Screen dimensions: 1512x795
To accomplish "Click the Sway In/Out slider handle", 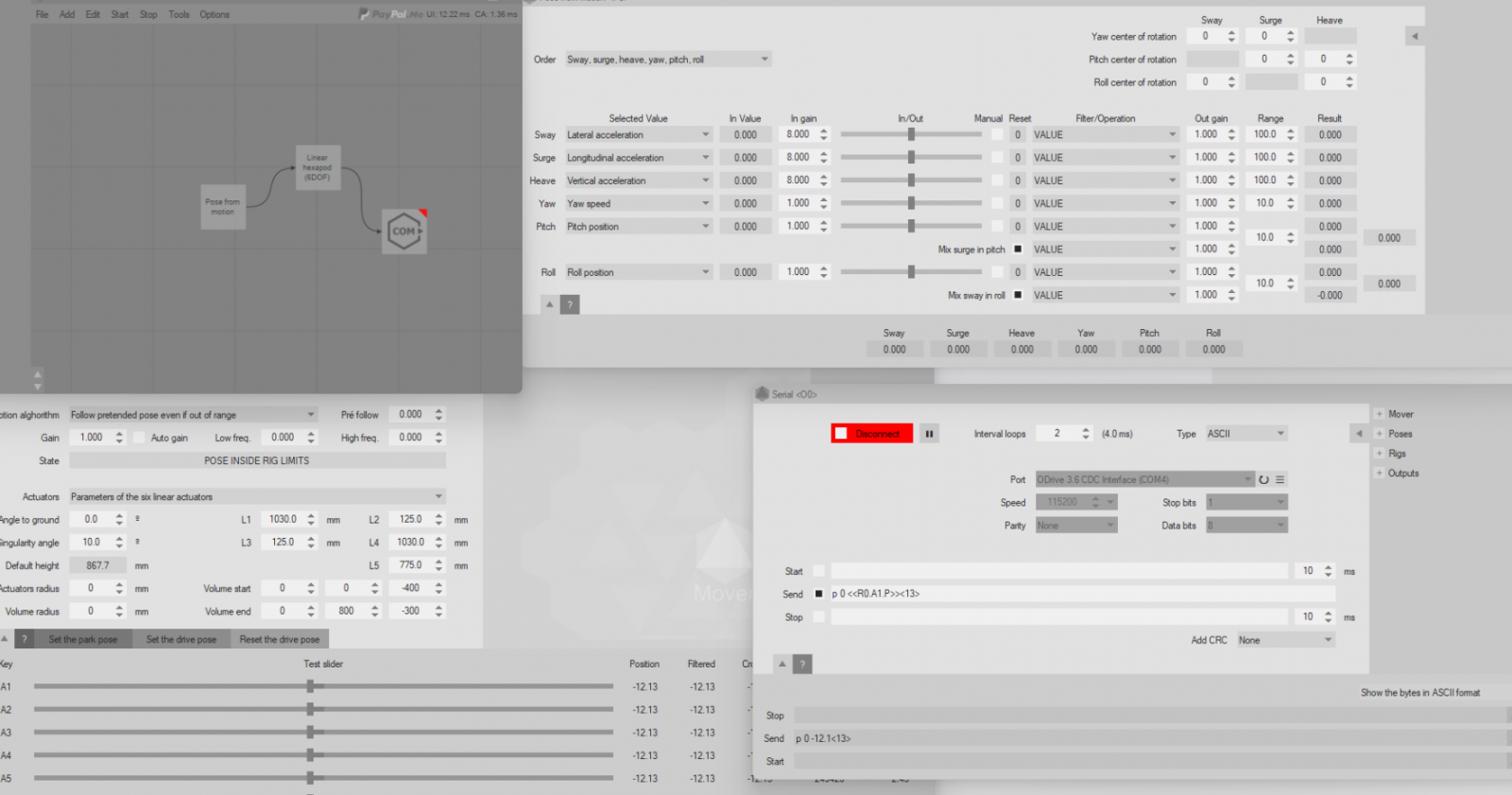I will (911, 134).
